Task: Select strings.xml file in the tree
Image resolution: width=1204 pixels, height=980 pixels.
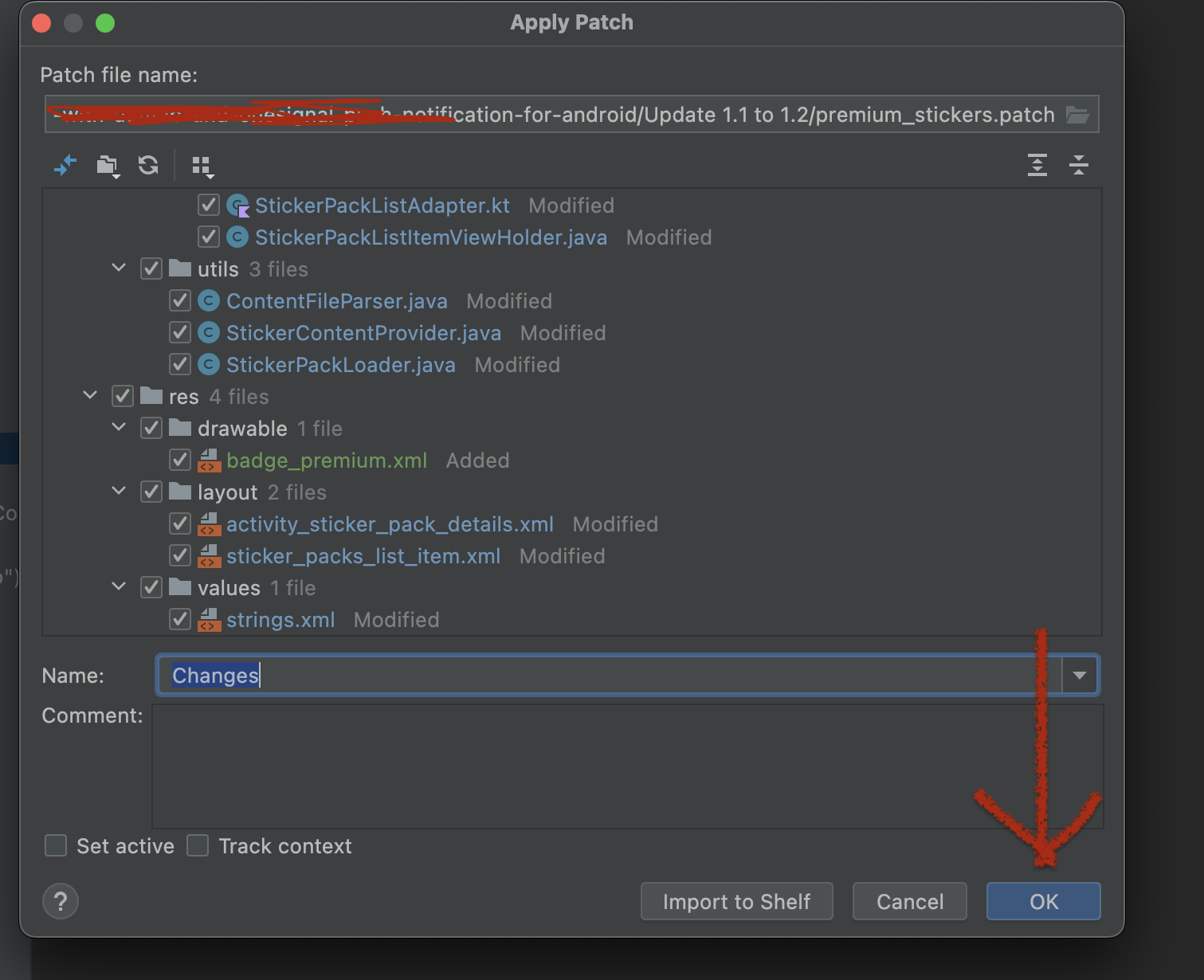Action: pos(280,620)
